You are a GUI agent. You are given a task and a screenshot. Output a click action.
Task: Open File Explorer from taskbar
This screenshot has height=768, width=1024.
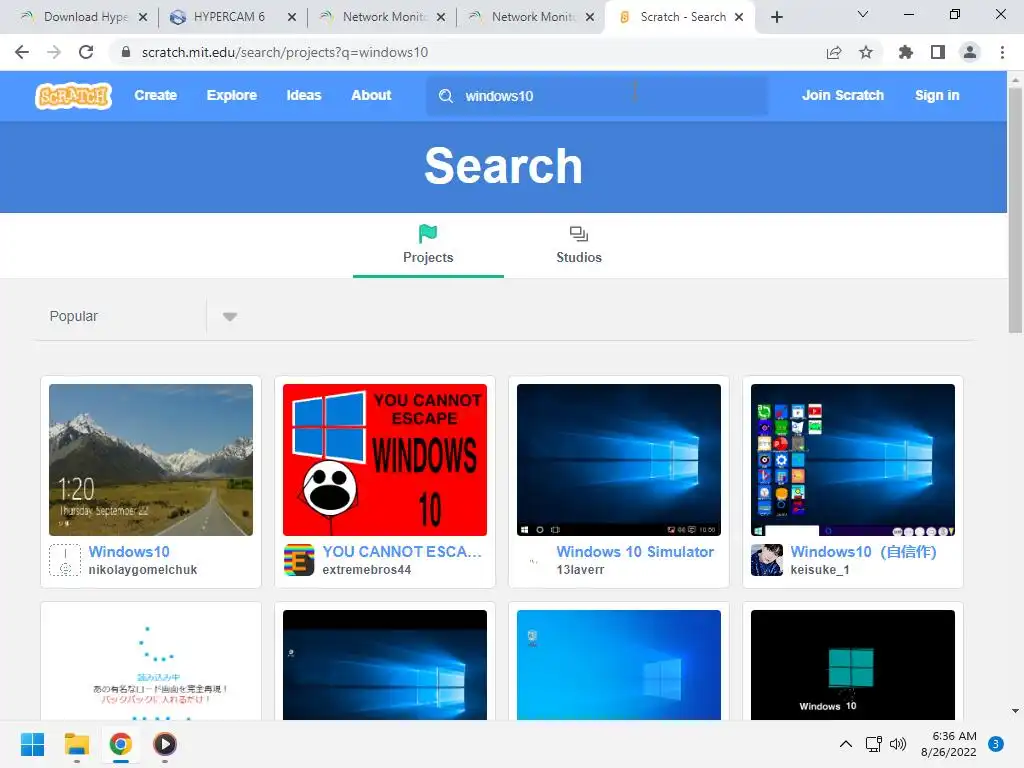click(x=76, y=744)
